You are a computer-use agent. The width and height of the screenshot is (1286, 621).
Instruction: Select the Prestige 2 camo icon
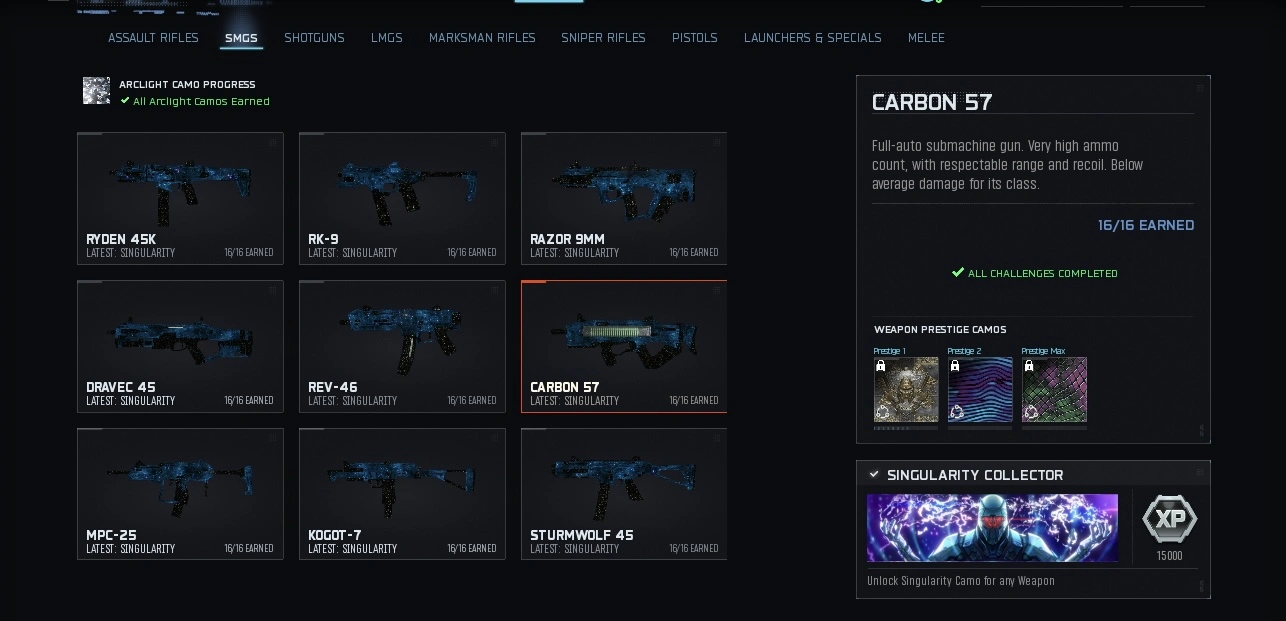click(x=980, y=390)
